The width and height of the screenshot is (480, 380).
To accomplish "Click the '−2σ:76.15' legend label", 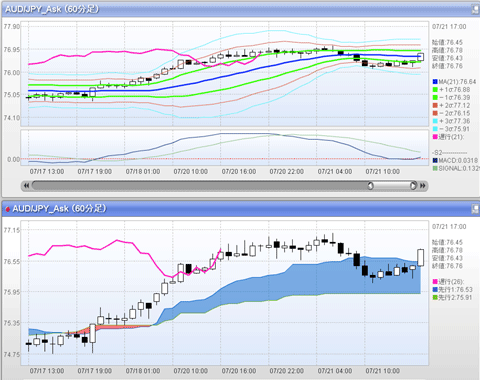I will click(x=455, y=113).
